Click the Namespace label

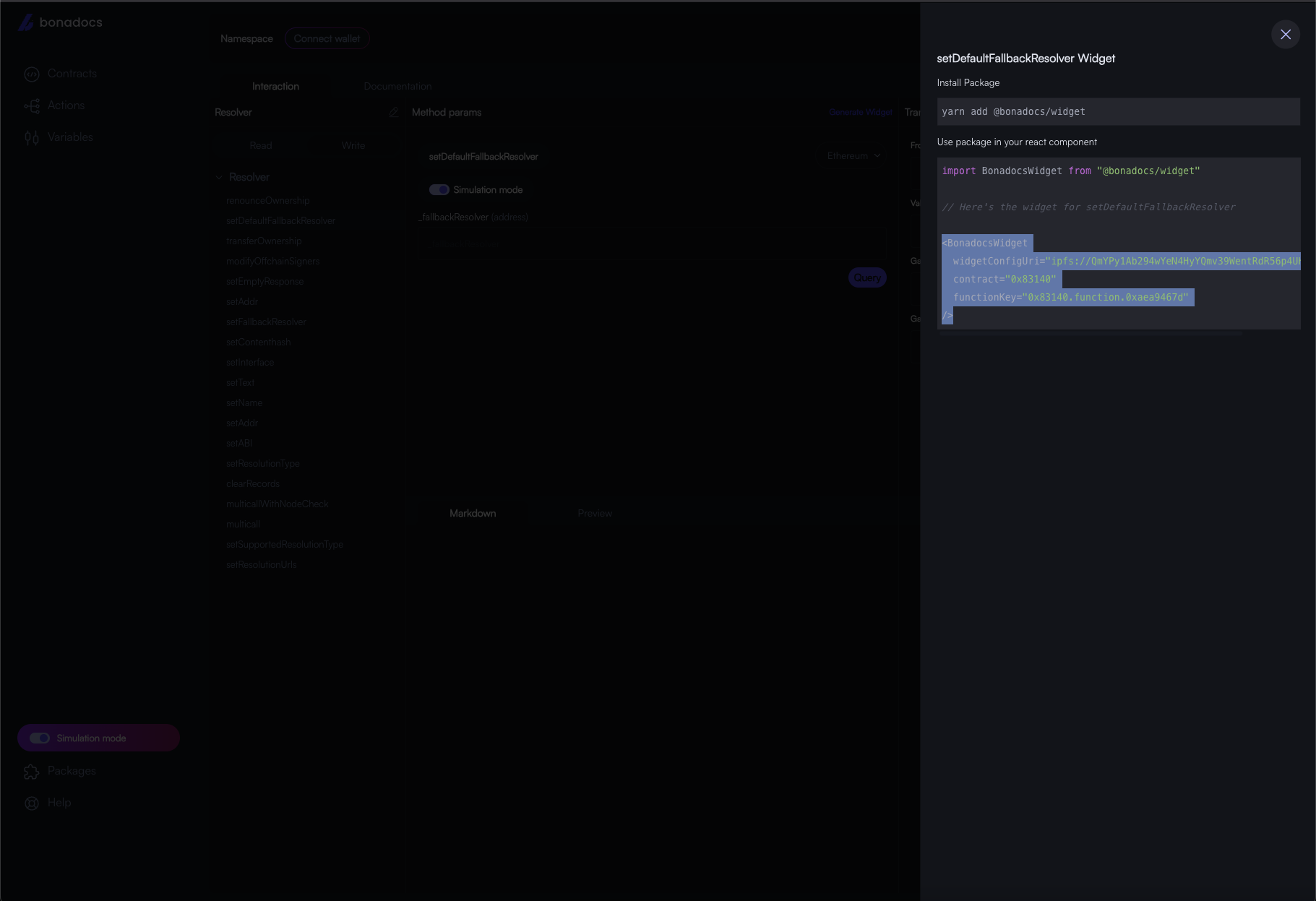pos(246,38)
